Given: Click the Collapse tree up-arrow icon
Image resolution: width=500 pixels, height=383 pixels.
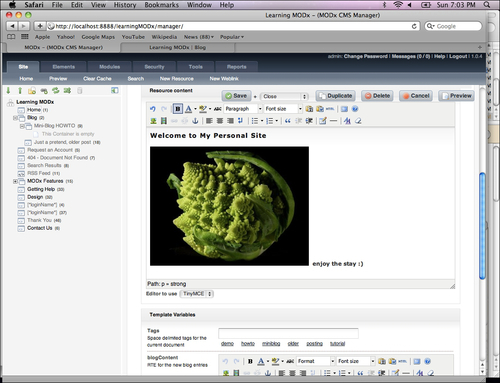Looking at the screenshot, I should [x=20, y=90].
